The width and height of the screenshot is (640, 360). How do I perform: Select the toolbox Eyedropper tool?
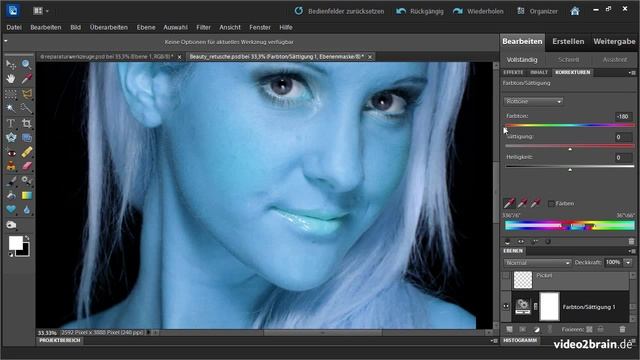coord(27,78)
